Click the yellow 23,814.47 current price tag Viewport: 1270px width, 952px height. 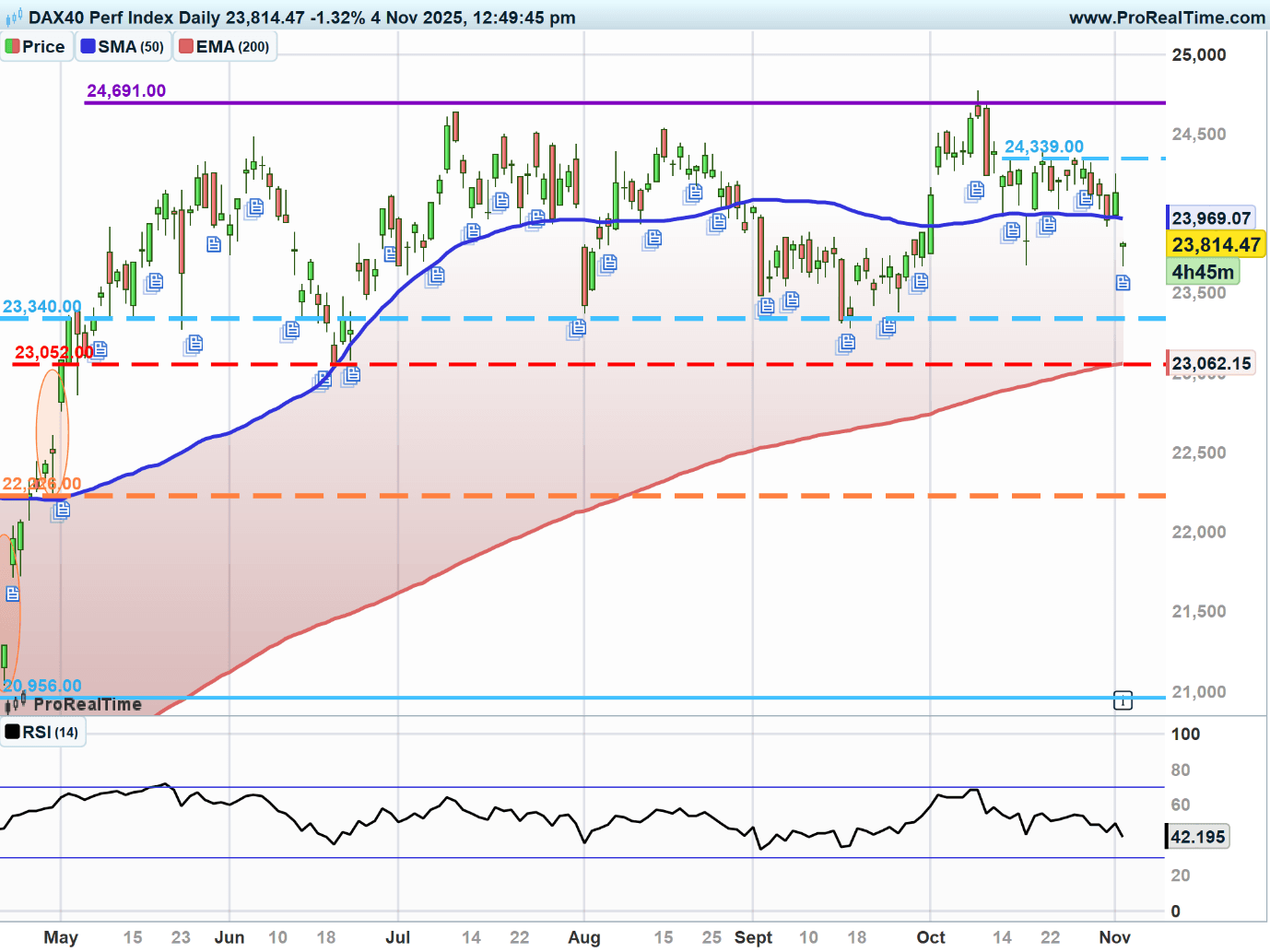(1215, 245)
